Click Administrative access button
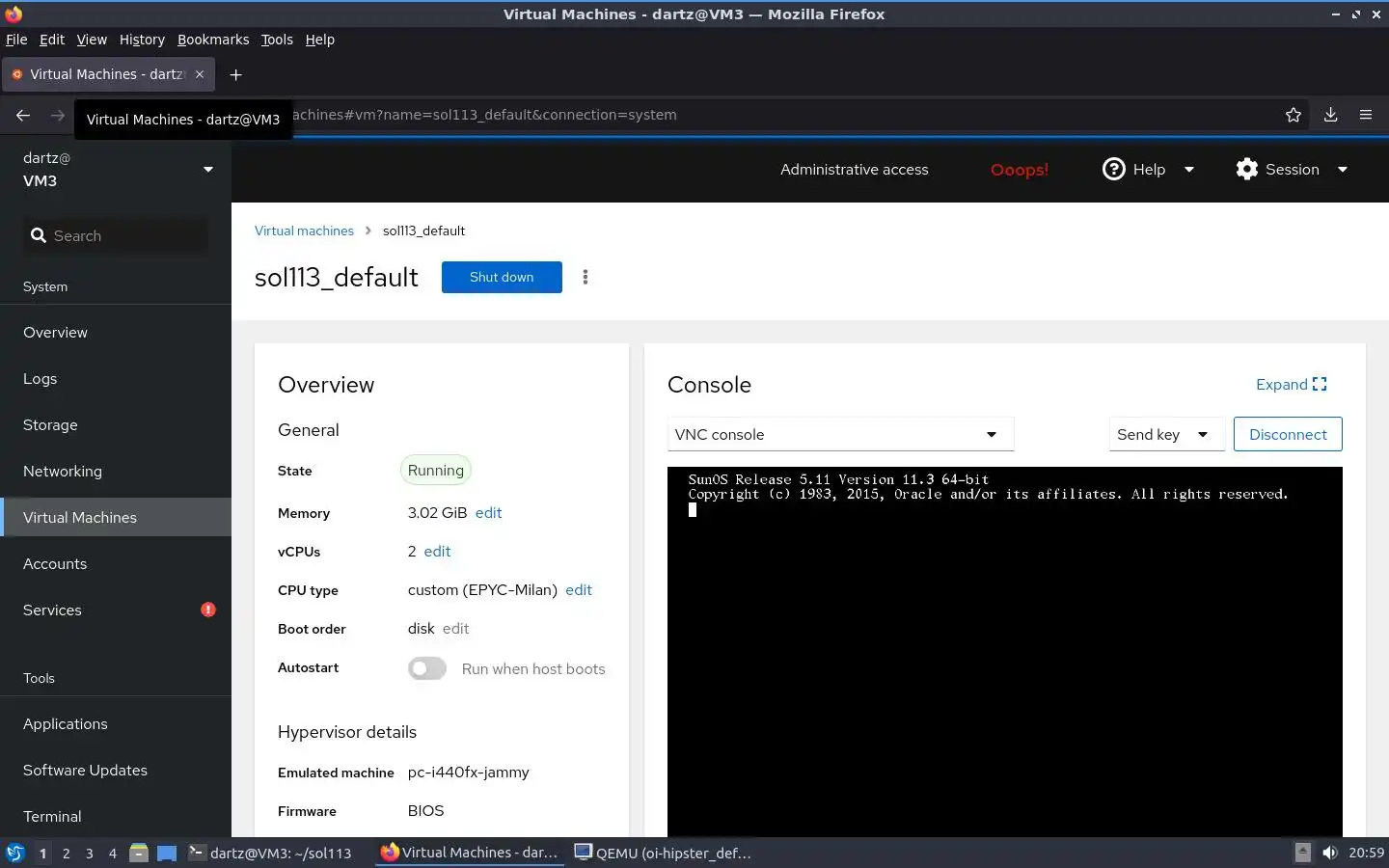1389x868 pixels. (x=854, y=169)
